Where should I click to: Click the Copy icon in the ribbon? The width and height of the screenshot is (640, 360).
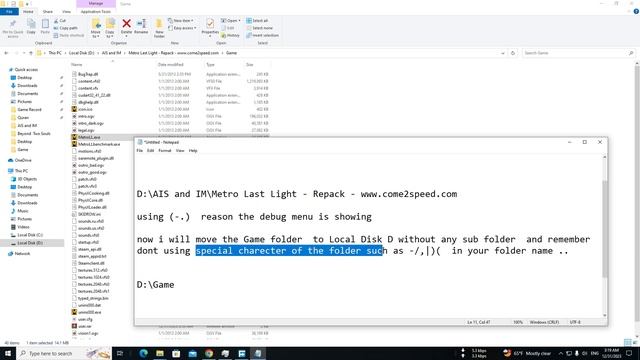(31, 24)
